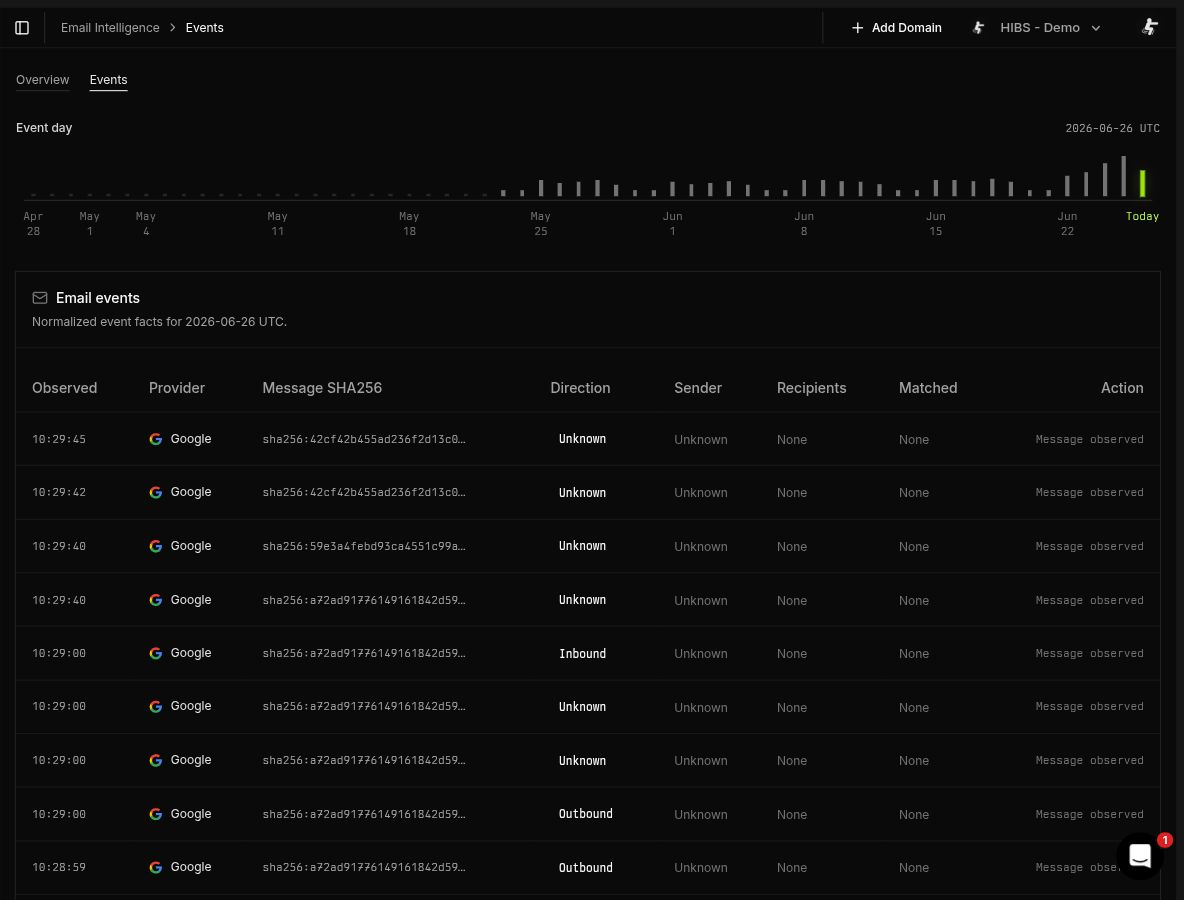Image resolution: width=1184 pixels, height=900 pixels.
Task: Select the Jun 8 bar in the chart
Action: pyautogui.click(x=804, y=188)
